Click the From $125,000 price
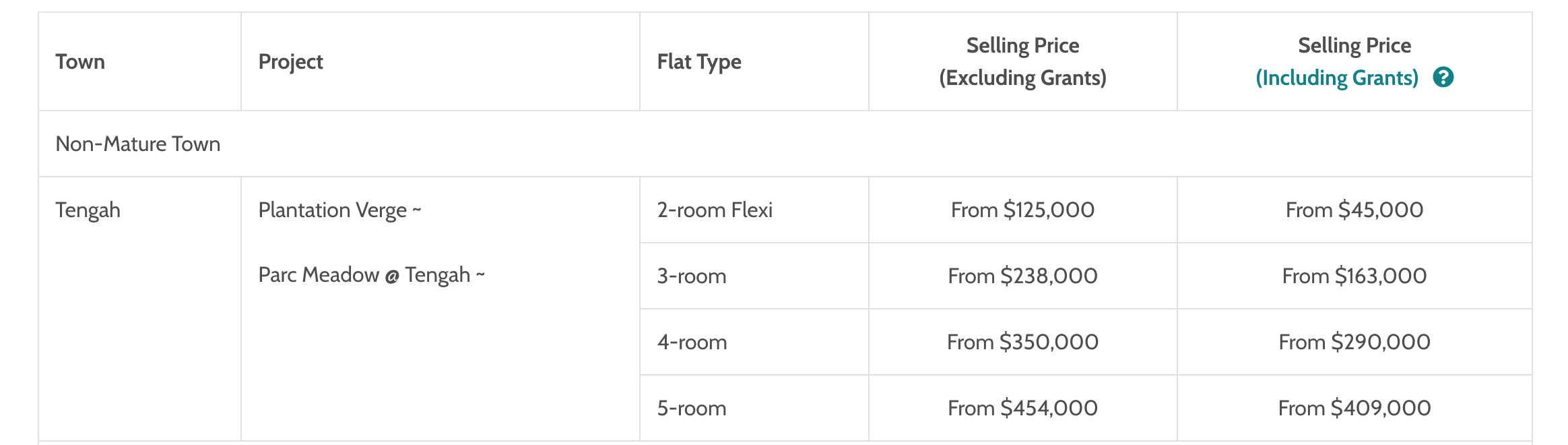The image size is (1568, 445). tap(1022, 210)
